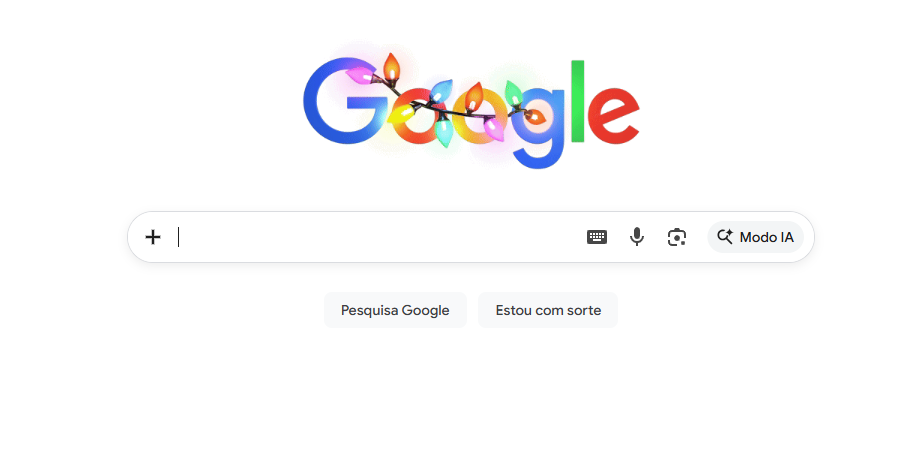Click the pink bulb hanging below second o
This screenshot has width=900, height=473.
pos(493,128)
